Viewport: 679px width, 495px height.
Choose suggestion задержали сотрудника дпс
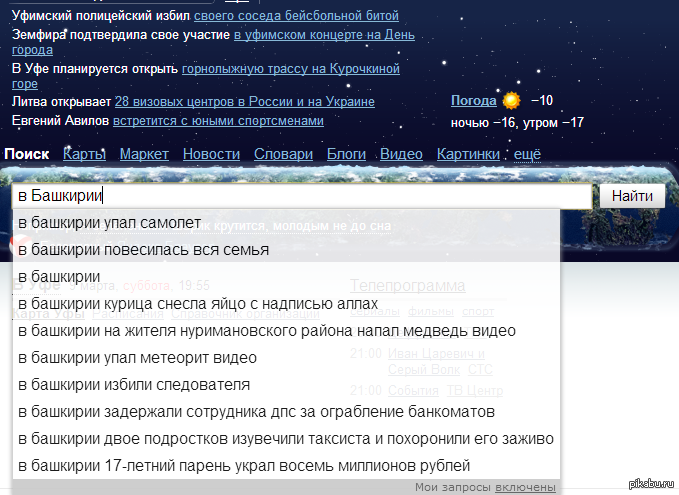(286, 411)
